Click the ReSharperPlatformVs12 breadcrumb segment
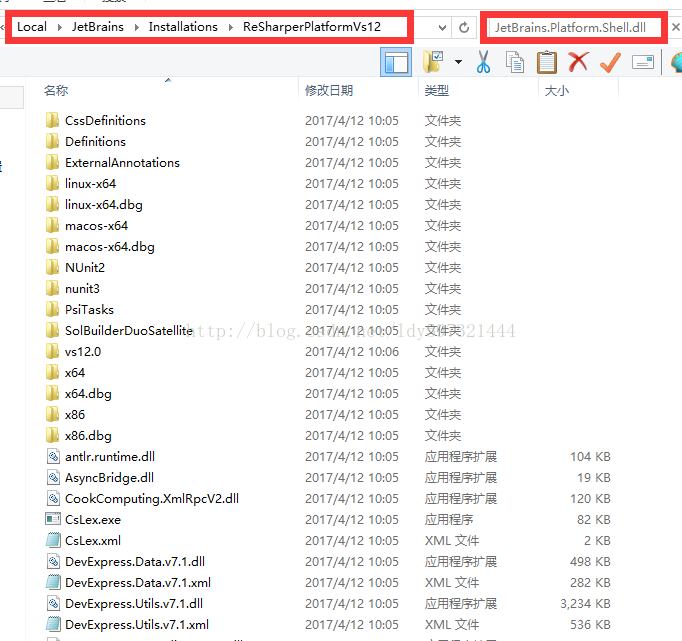The width and height of the screenshot is (682, 641). 312,27
